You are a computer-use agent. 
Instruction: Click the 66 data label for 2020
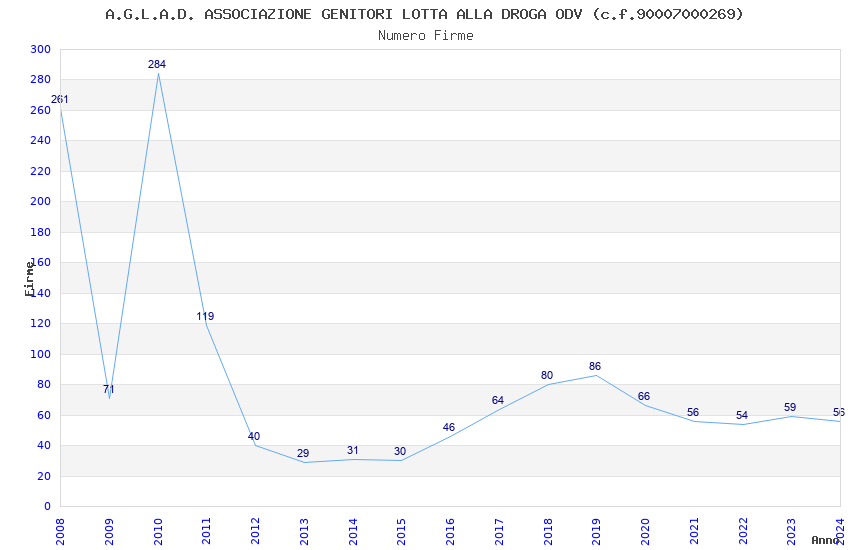(x=643, y=396)
